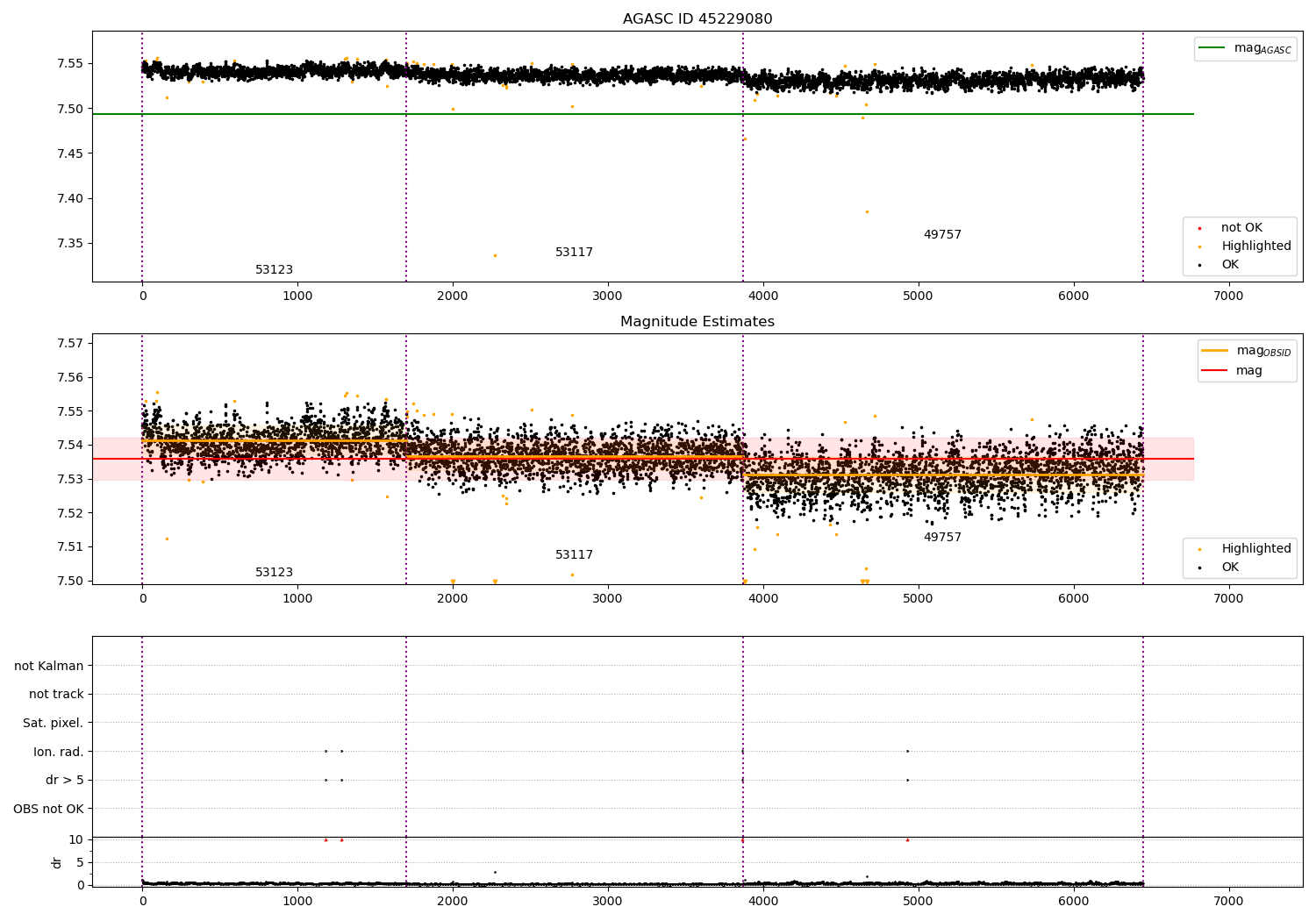Click the green mag AGASC legend line
This screenshot has width=1316, height=921.
1212,48
